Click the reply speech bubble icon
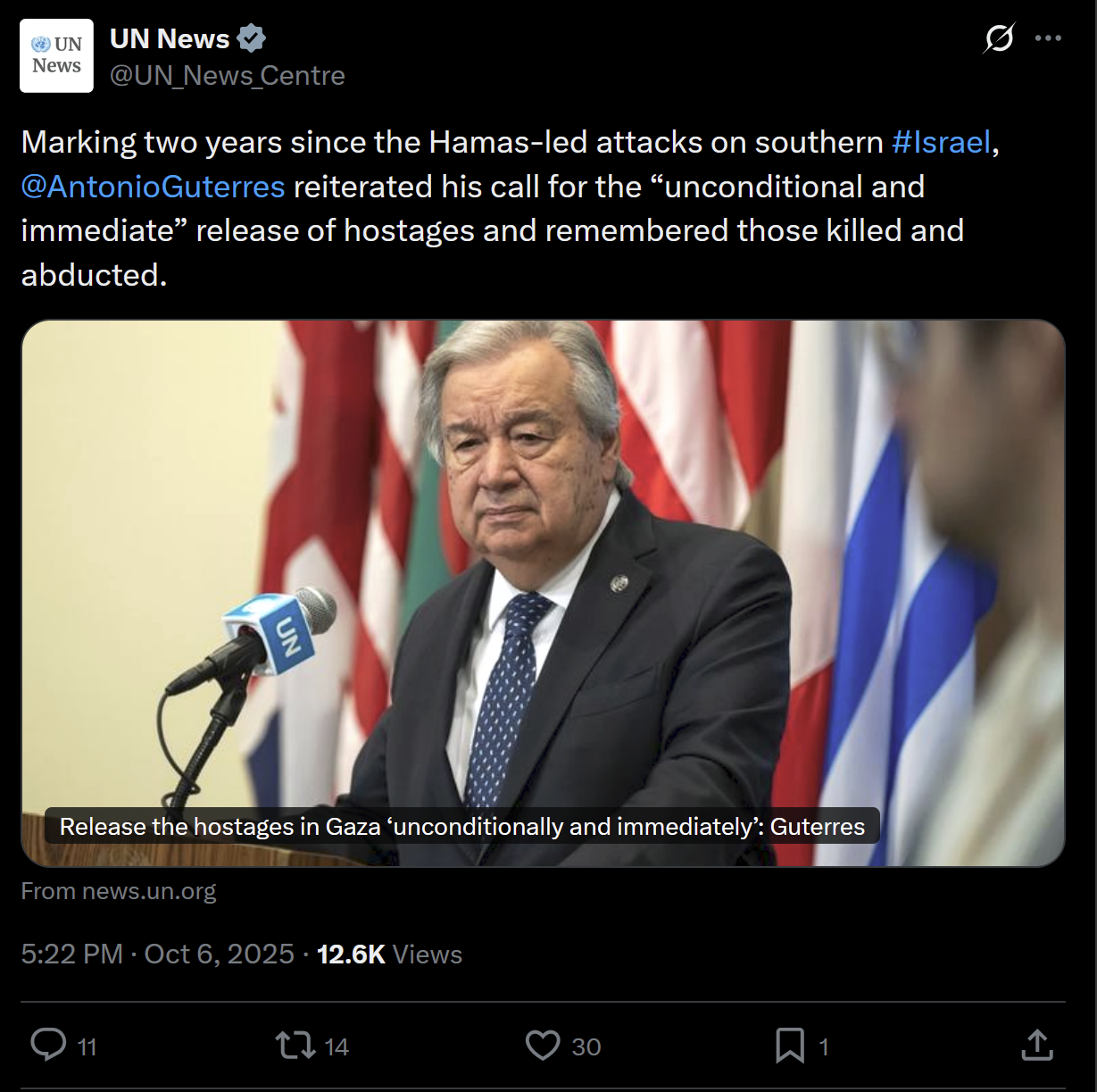The height and width of the screenshot is (1092, 1097). pos(48,1045)
